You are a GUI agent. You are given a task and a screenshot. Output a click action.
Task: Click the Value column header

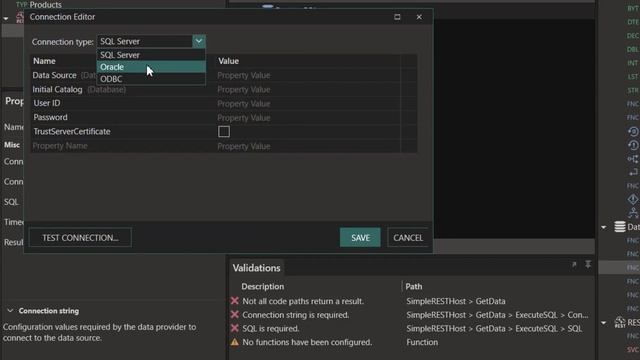[228, 61]
